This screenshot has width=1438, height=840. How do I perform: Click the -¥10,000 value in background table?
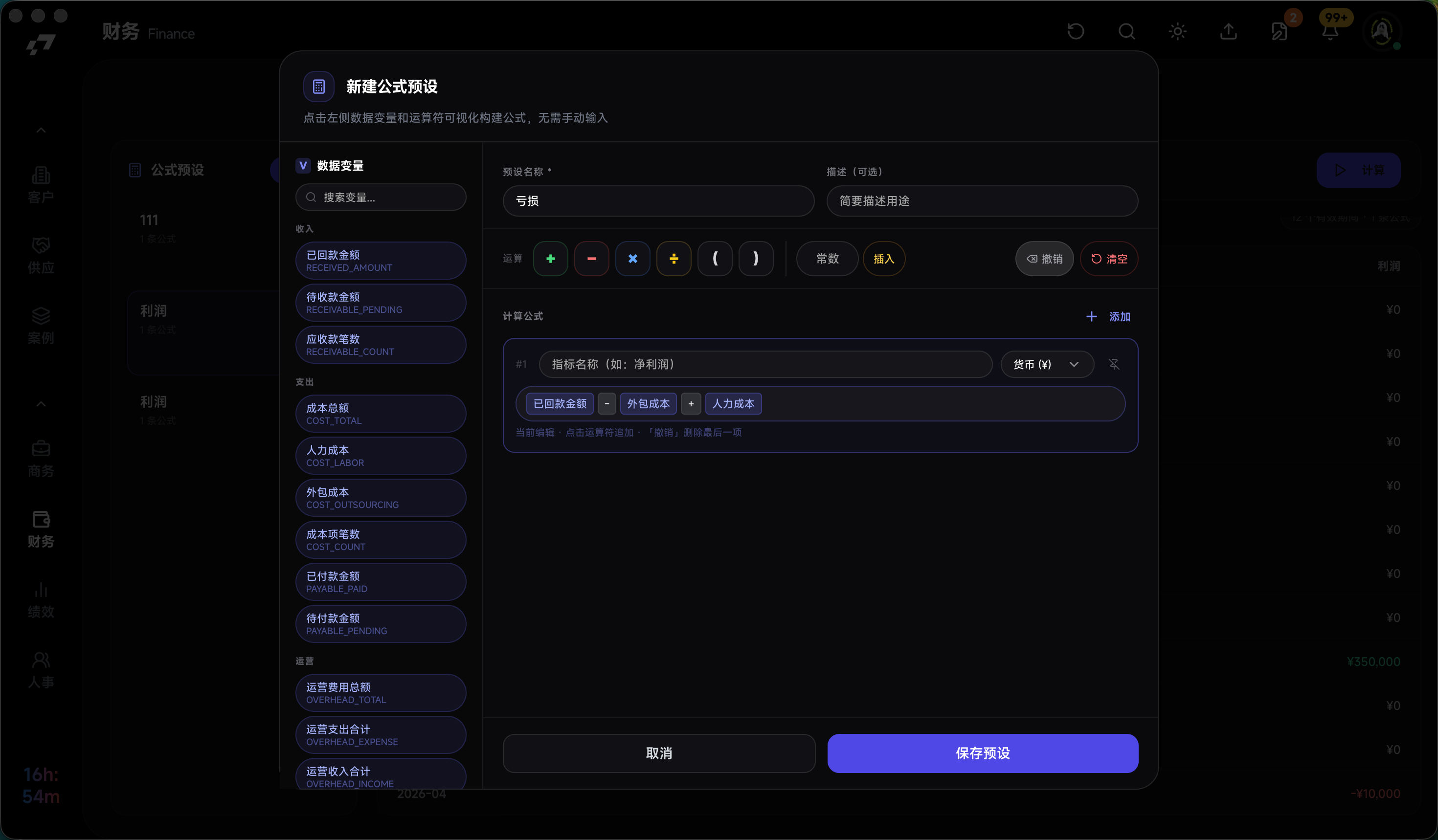[1375, 794]
